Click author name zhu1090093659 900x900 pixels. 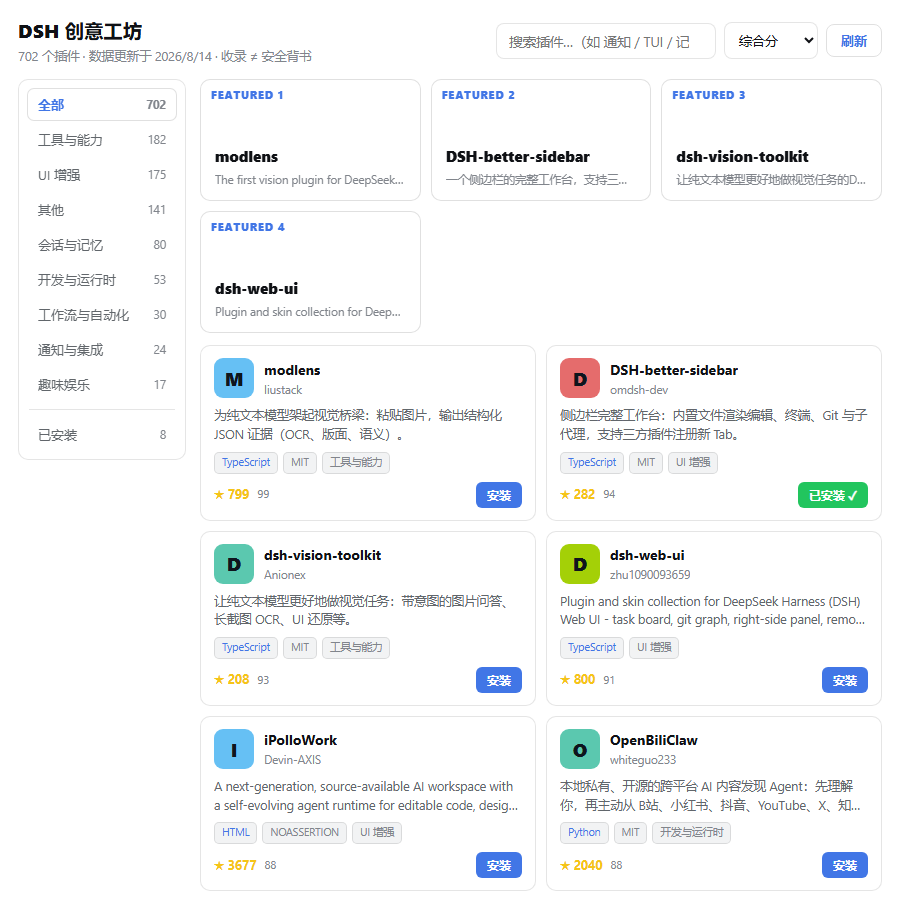click(650, 575)
